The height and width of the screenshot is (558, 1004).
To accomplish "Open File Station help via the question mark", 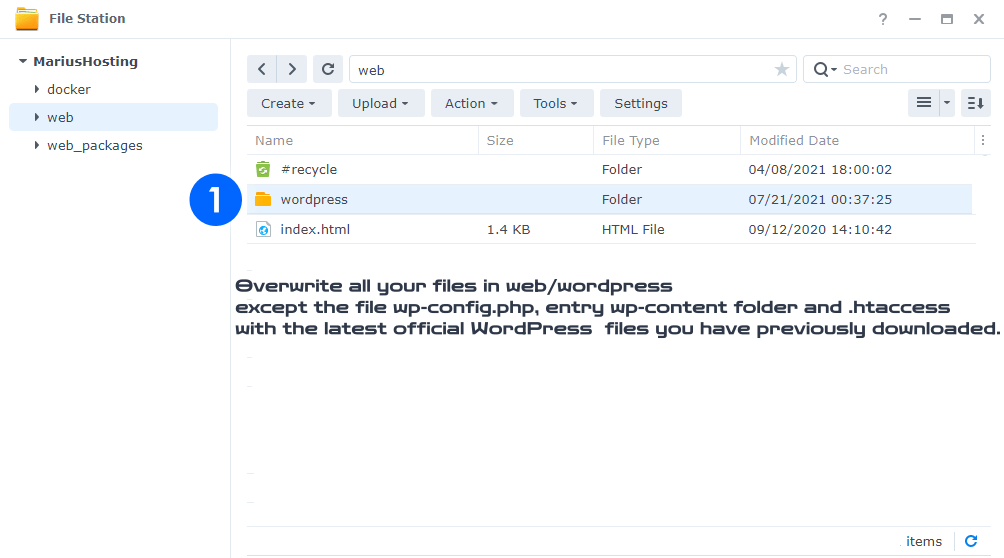I will pos(883,19).
